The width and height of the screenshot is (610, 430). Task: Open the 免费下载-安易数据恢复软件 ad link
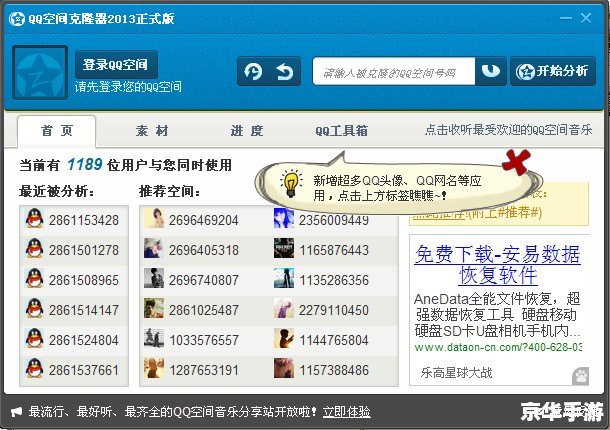click(x=498, y=265)
